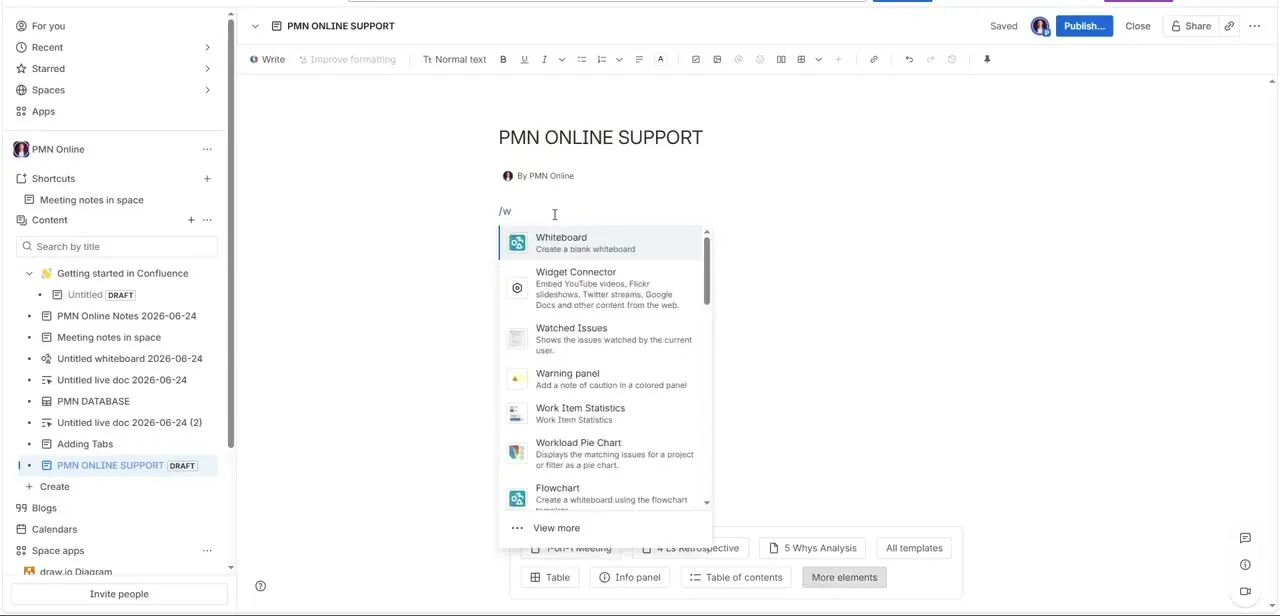1280x616 pixels.
Task: Open All templates
Action: 914,548
